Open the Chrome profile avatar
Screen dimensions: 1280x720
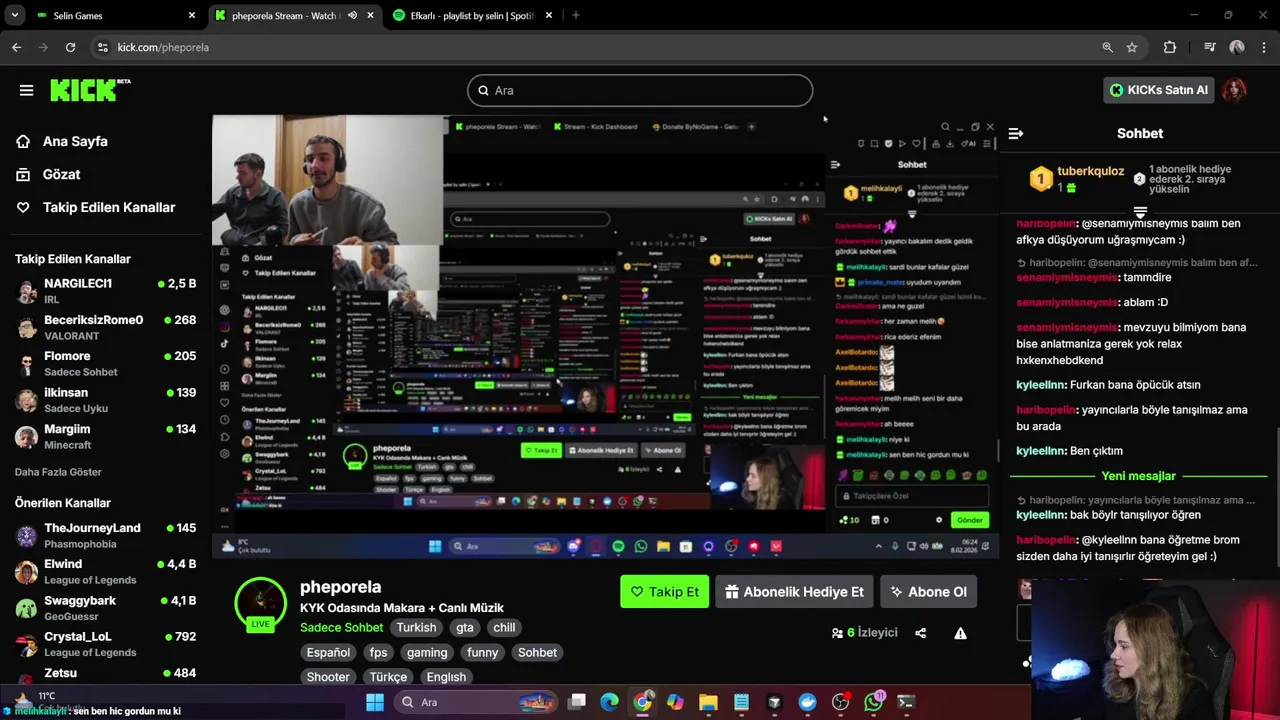1237,47
